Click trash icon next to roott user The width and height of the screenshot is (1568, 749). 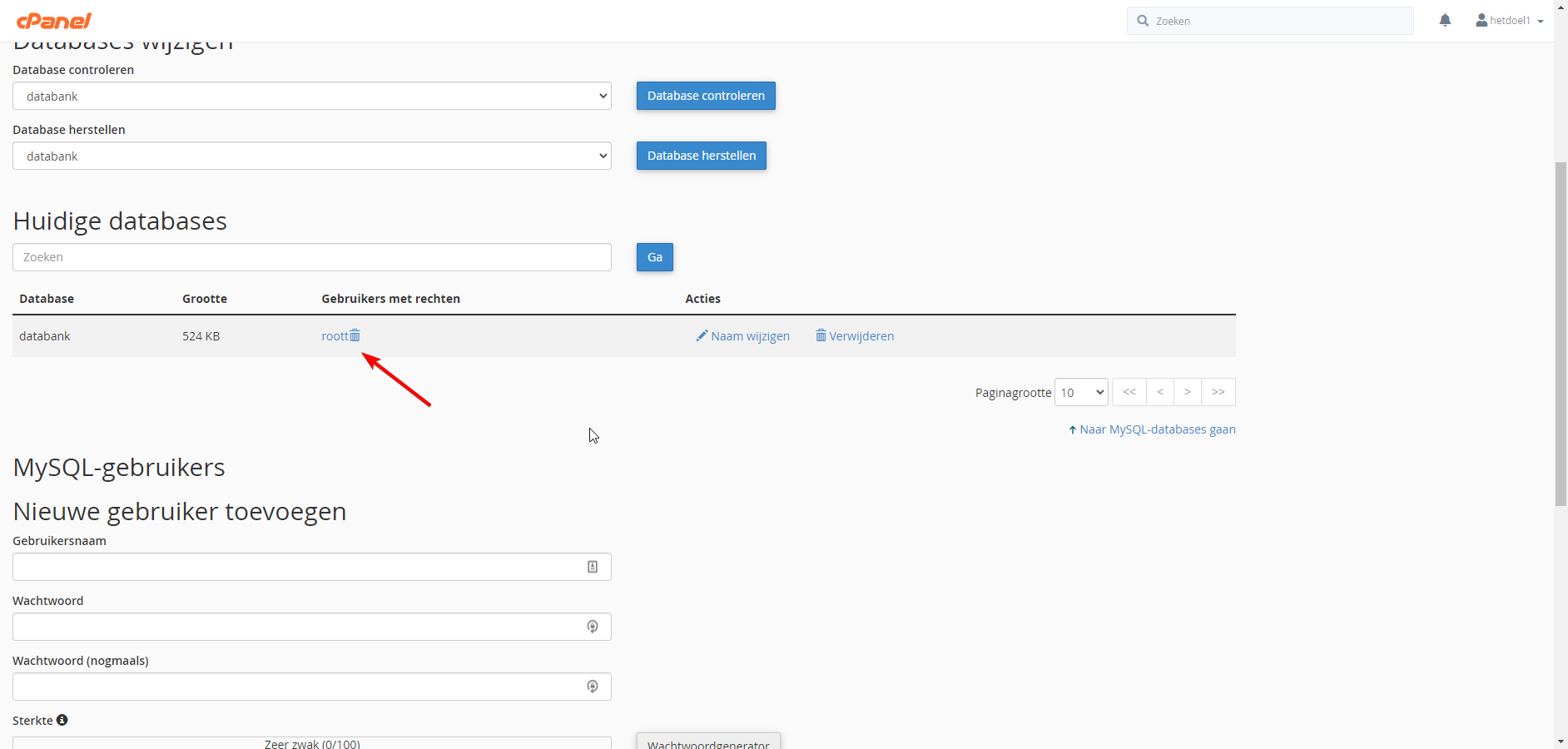click(355, 336)
